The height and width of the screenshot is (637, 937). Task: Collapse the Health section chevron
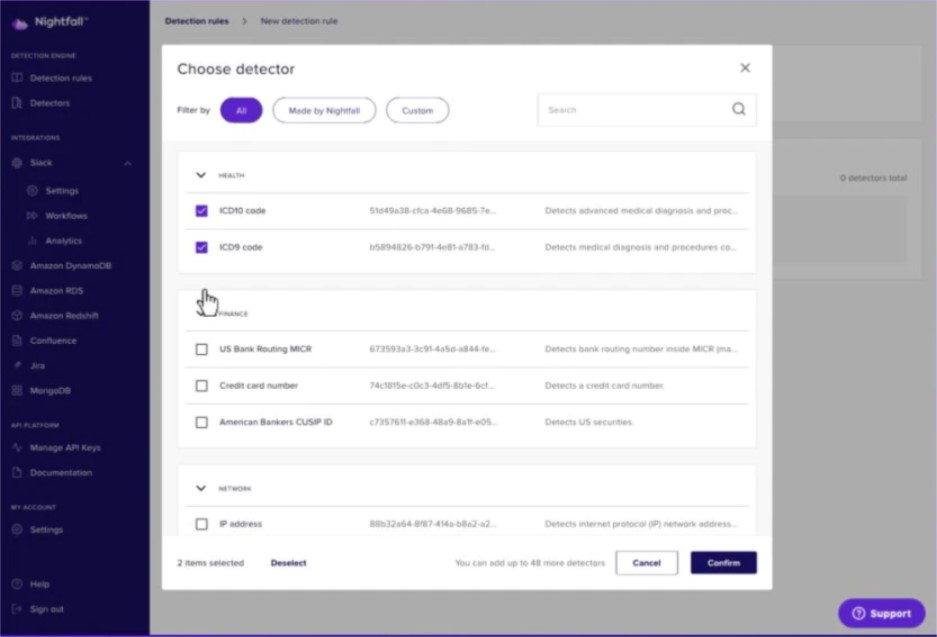[201, 175]
